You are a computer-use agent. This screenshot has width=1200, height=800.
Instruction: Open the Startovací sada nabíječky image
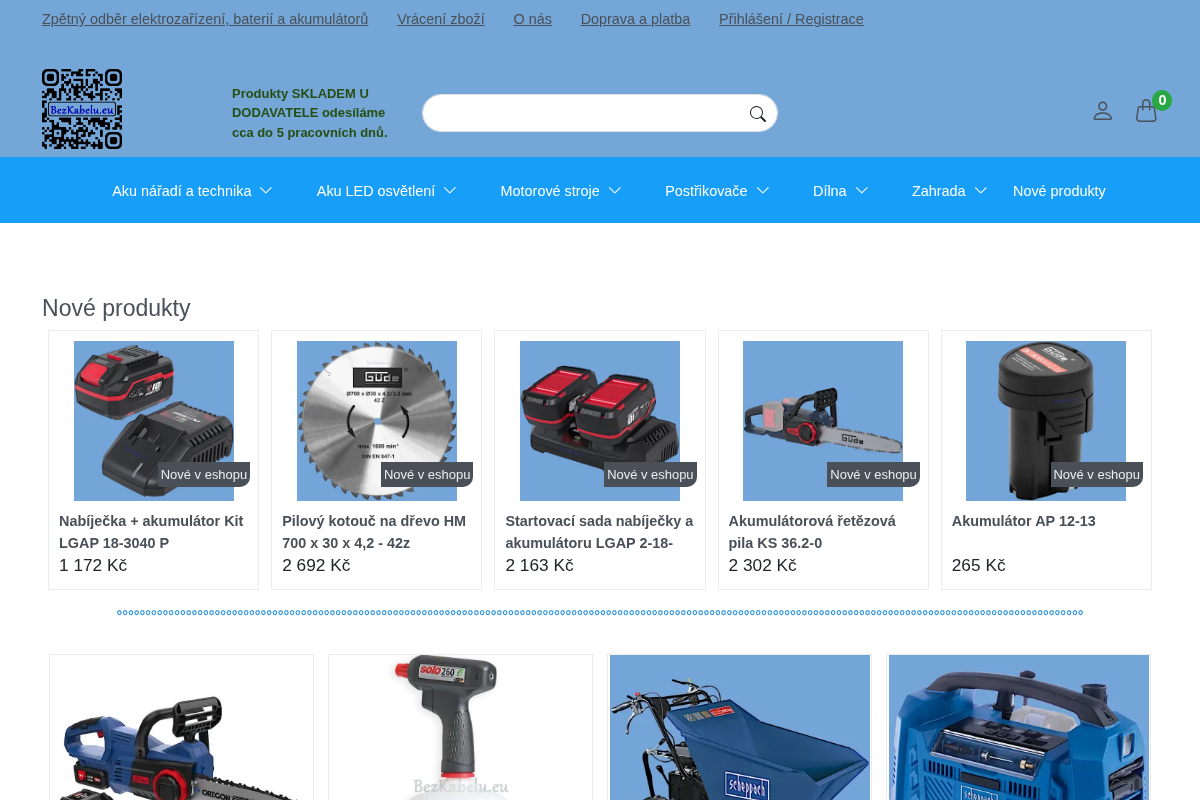[x=600, y=421]
